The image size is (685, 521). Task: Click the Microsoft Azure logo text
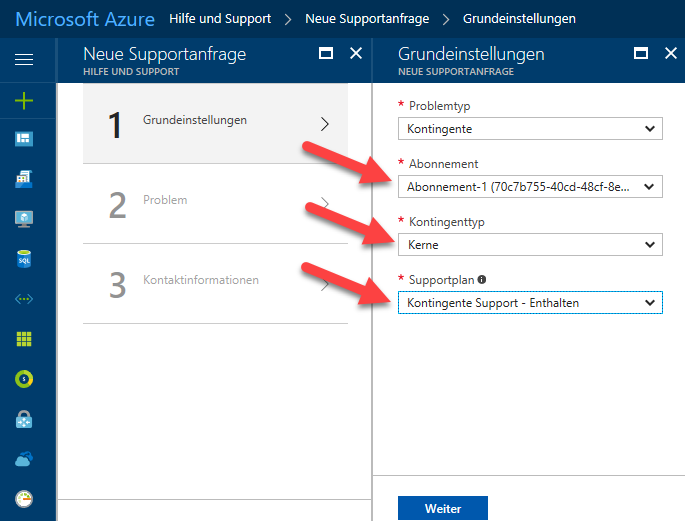[x=85, y=19]
